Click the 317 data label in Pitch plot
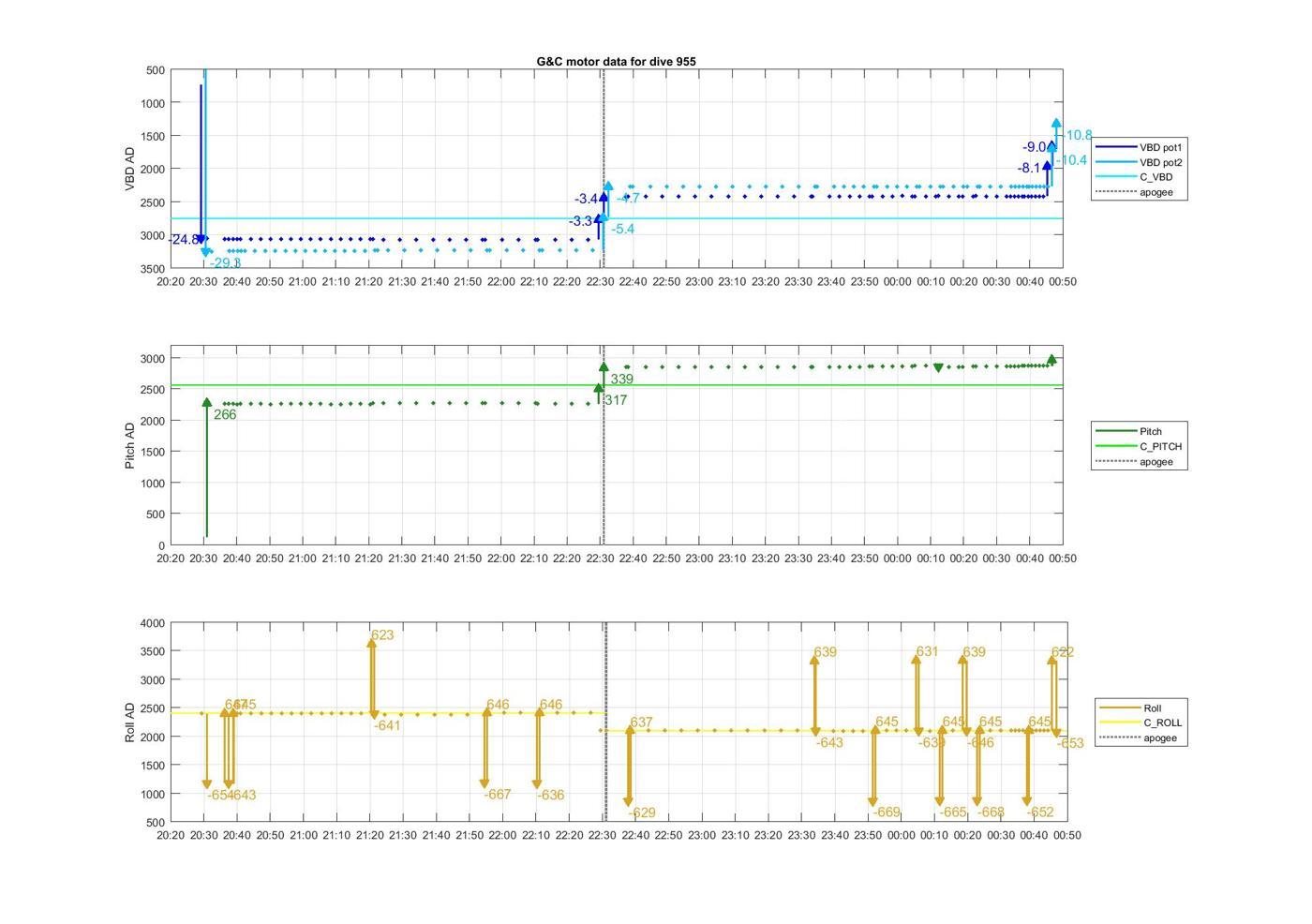 (616, 400)
